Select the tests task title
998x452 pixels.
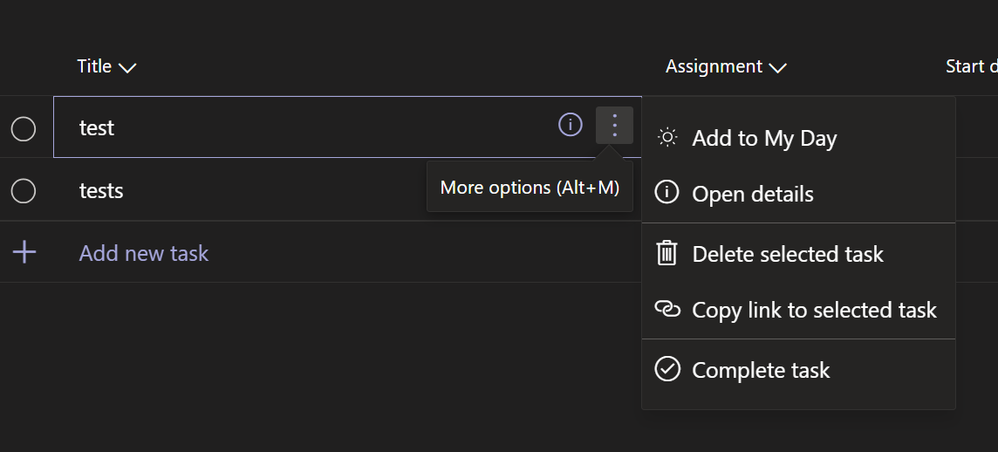101,190
